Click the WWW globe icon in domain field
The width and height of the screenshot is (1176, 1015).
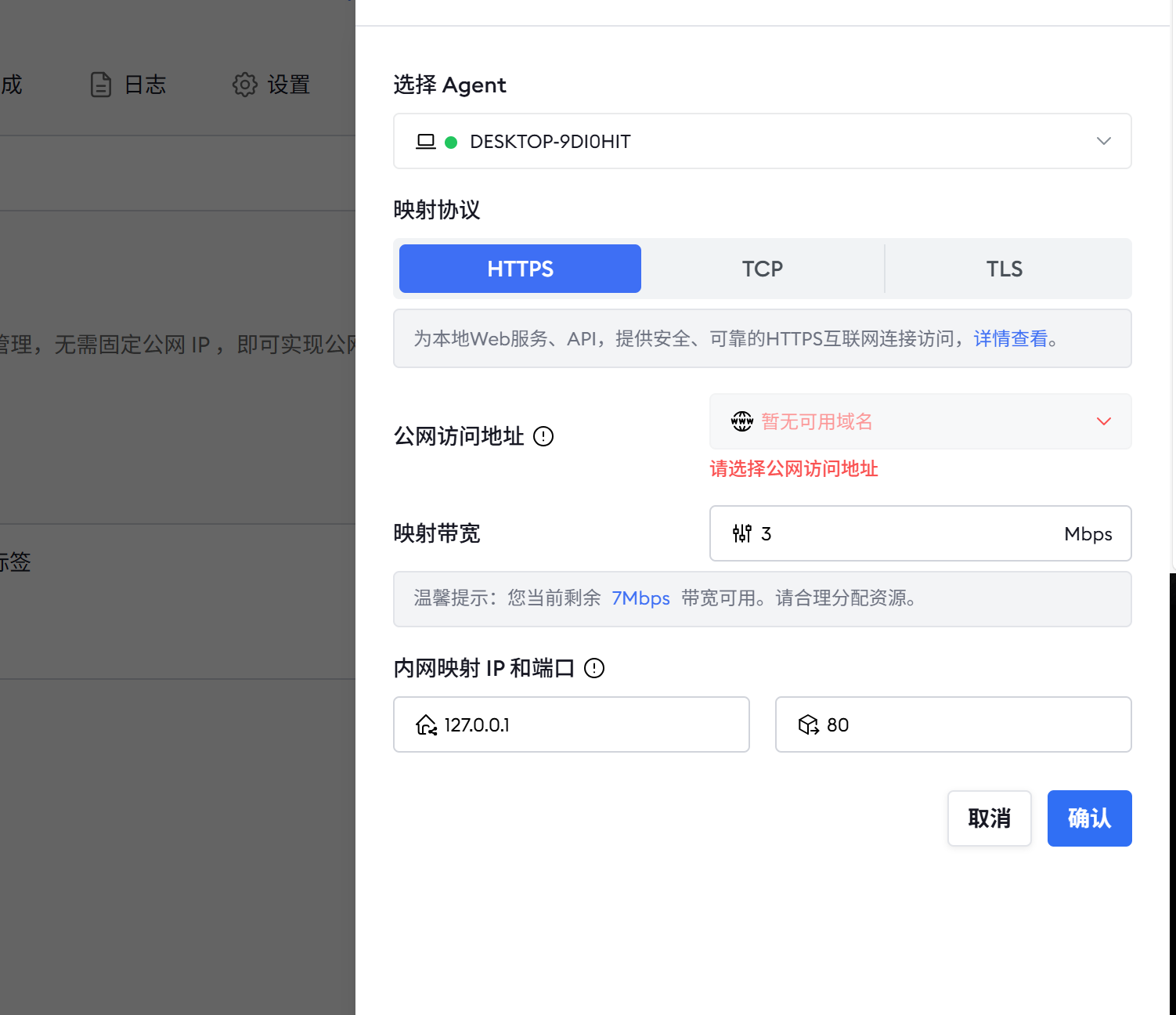(x=741, y=421)
